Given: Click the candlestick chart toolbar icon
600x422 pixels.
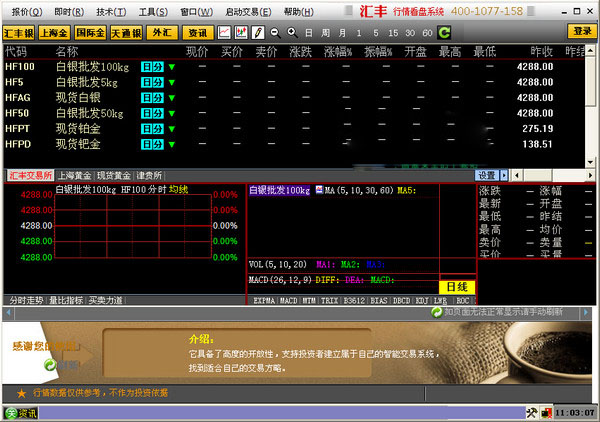Looking at the screenshot, I should [x=241, y=32].
